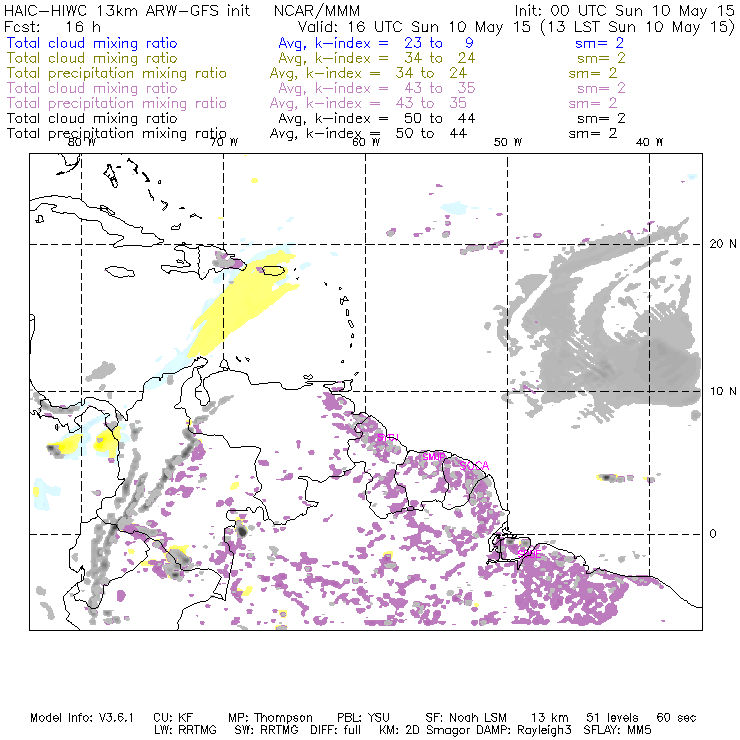Click purple 'Total precipitation mixing ratio' legend label

click(117, 103)
